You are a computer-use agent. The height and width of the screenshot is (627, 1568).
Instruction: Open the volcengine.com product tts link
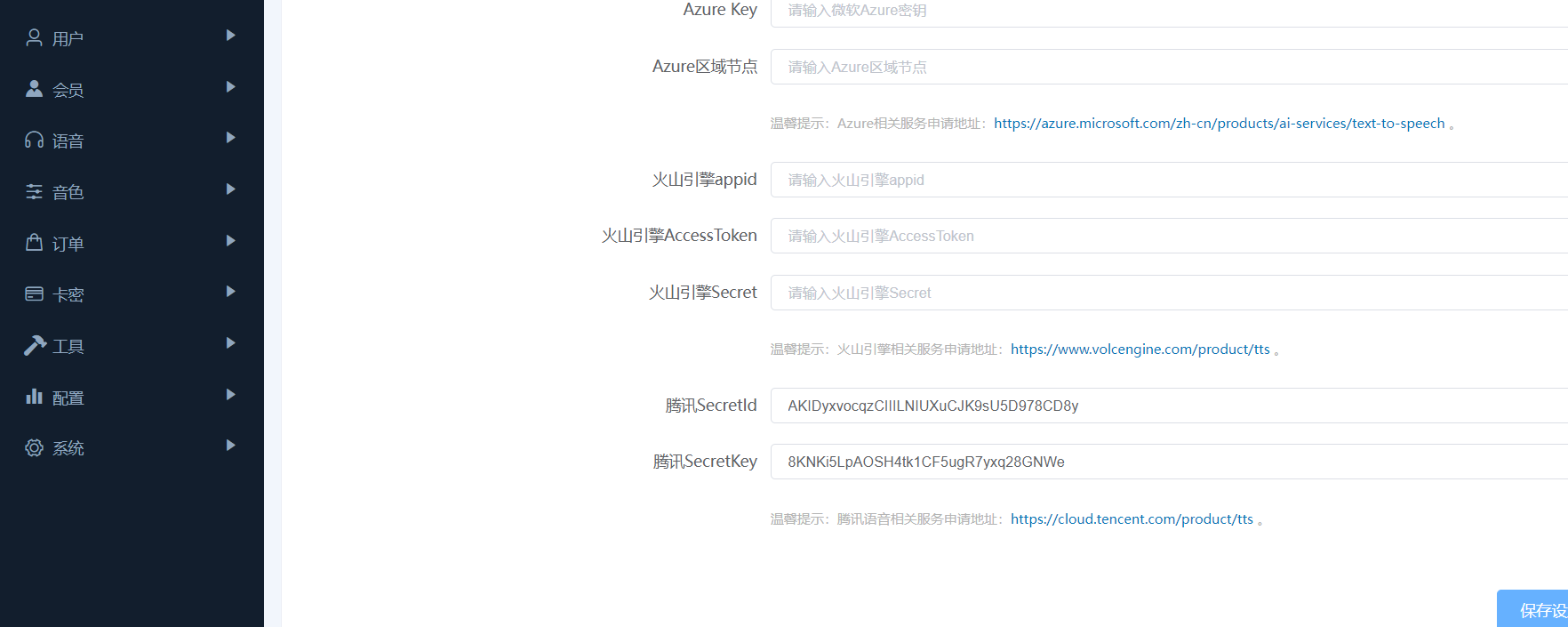(x=1140, y=350)
